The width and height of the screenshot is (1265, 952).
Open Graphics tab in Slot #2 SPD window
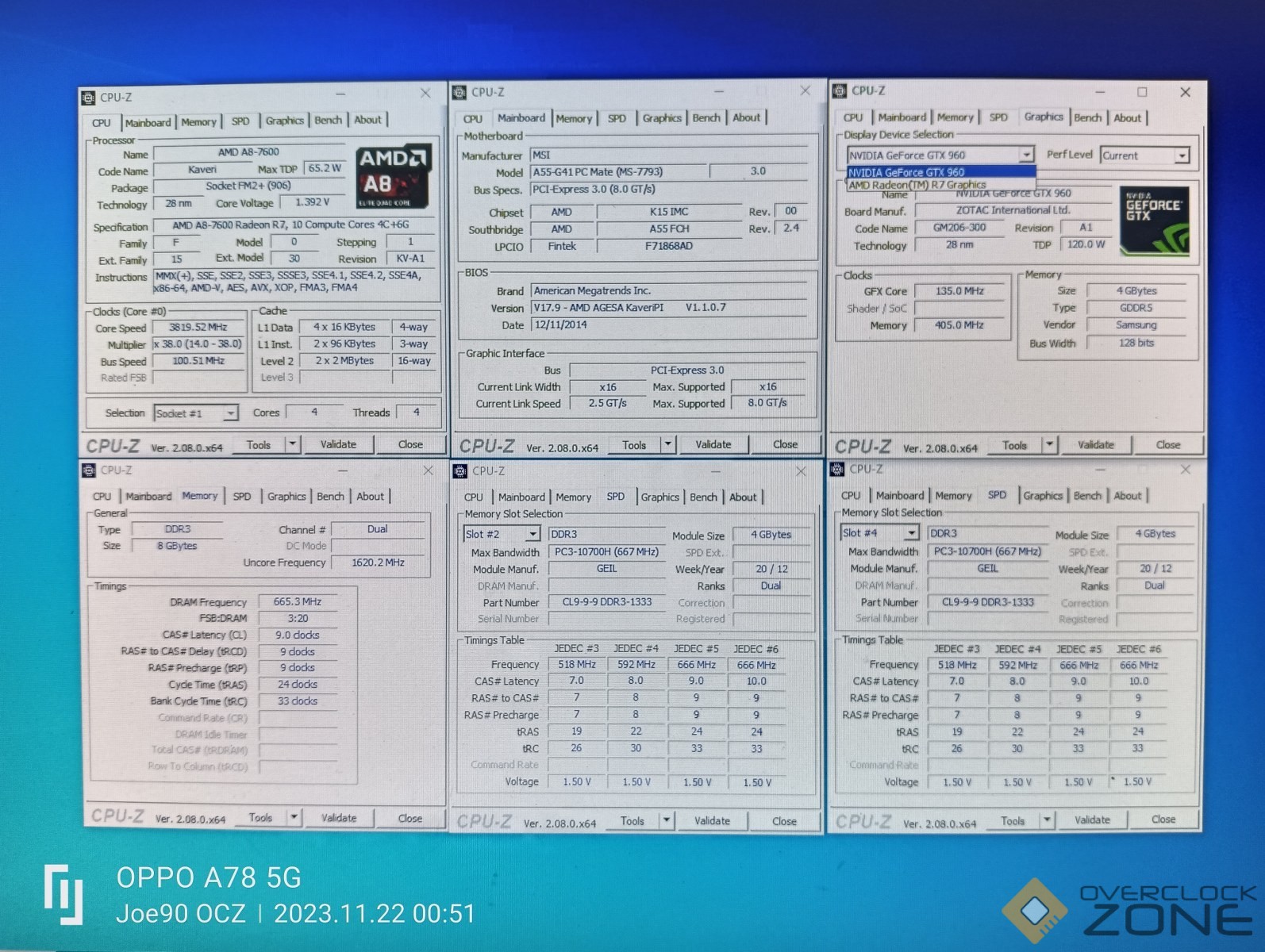click(660, 497)
